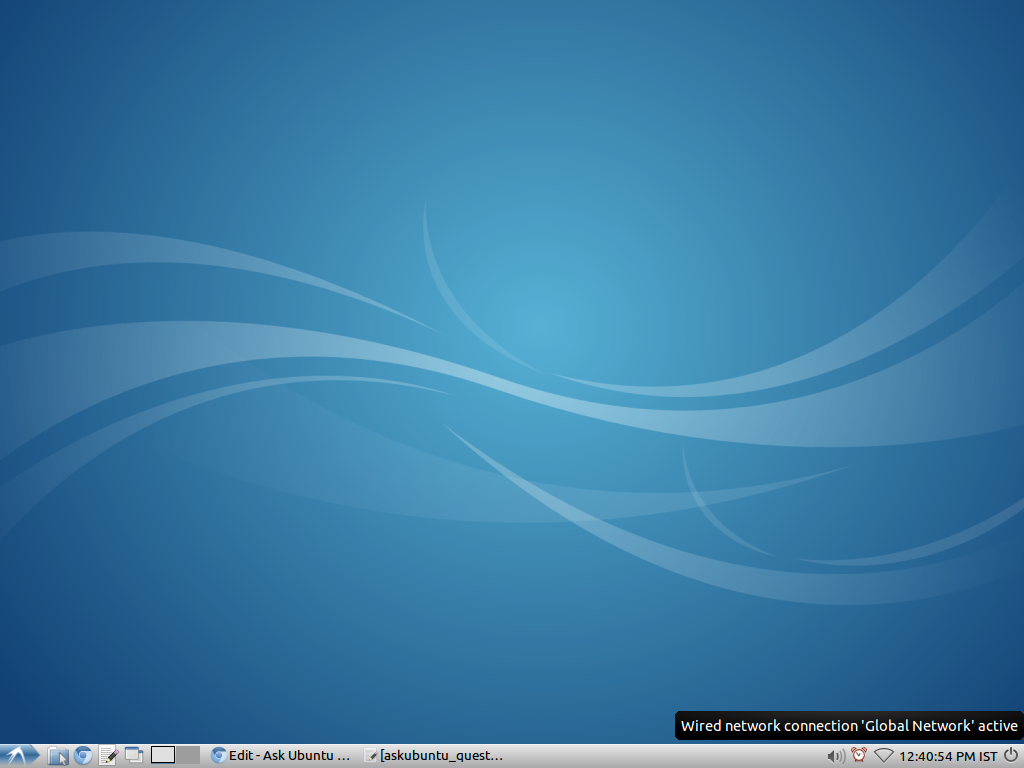Launch Chromium browser from panel launcher
Viewport: 1024px width, 768px height.
(83, 756)
